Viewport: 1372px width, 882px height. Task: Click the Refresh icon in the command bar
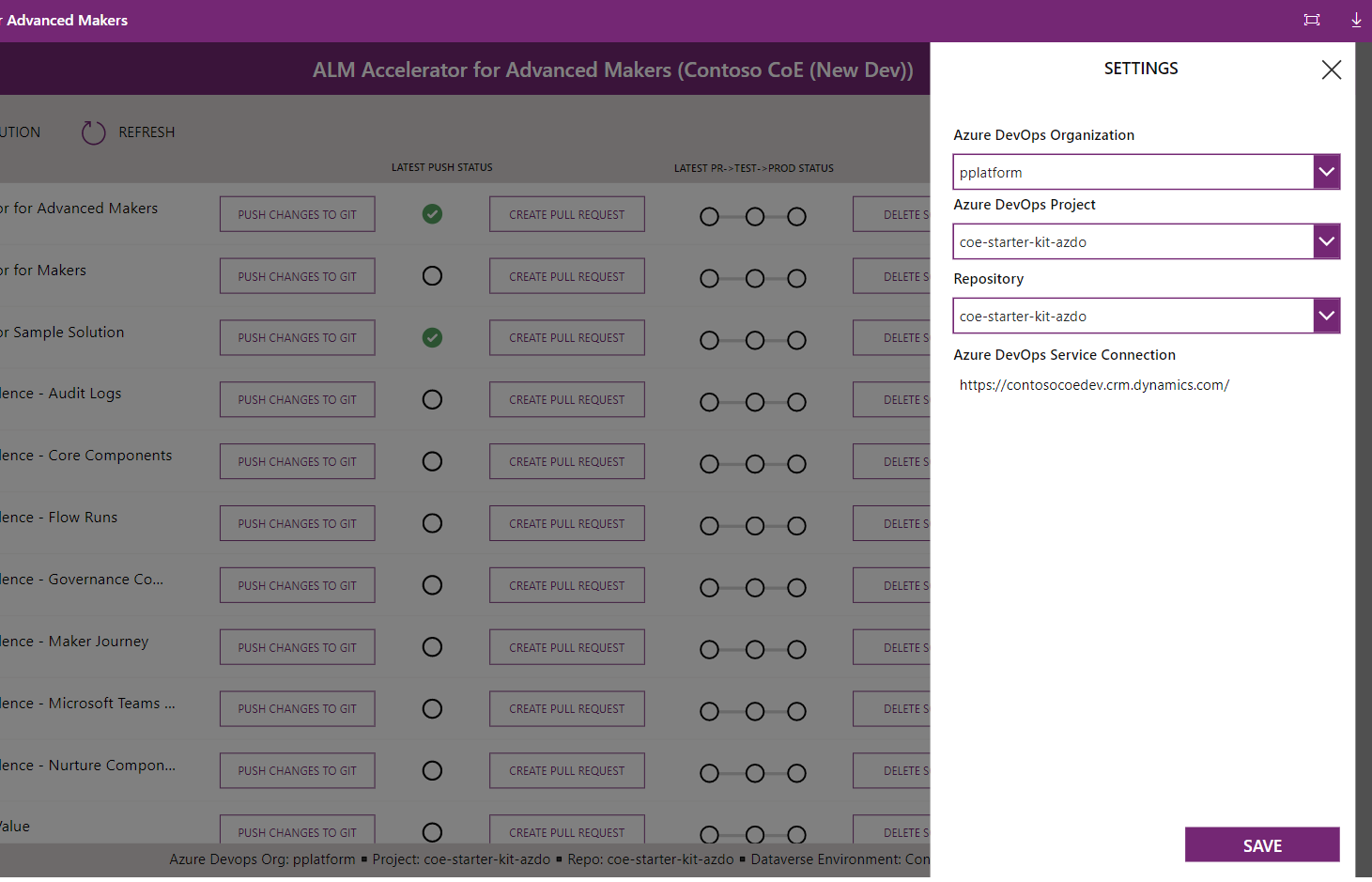point(93,132)
